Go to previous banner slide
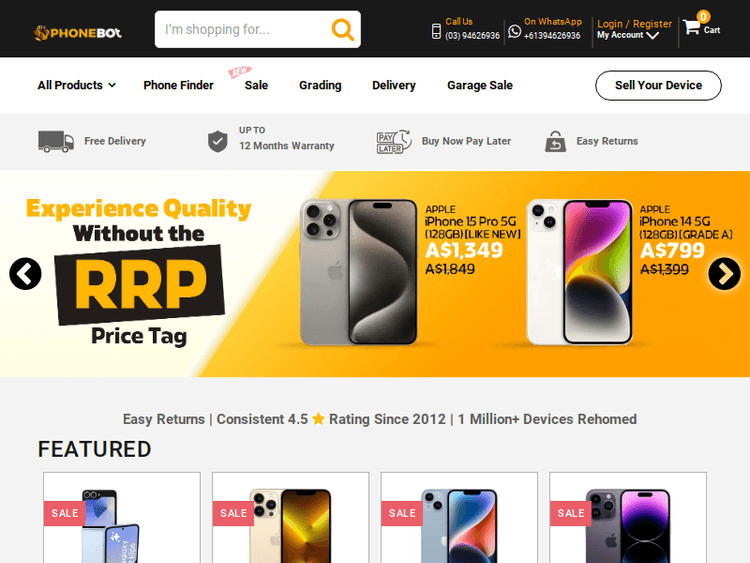Viewport: 750px width, 563px height. [x=25, y=274]
